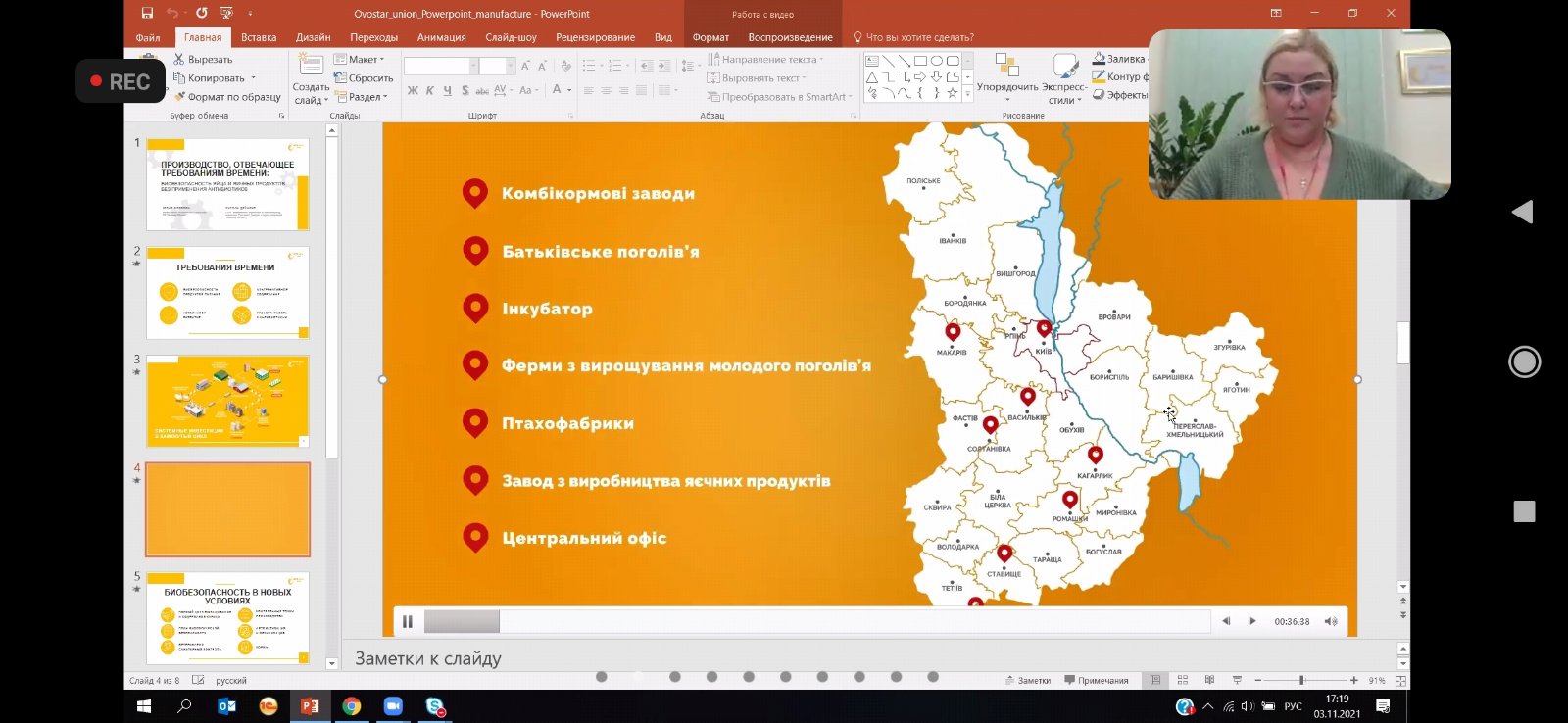
Task: Decrease font size with the small A icon
Action: pos(542,66)
